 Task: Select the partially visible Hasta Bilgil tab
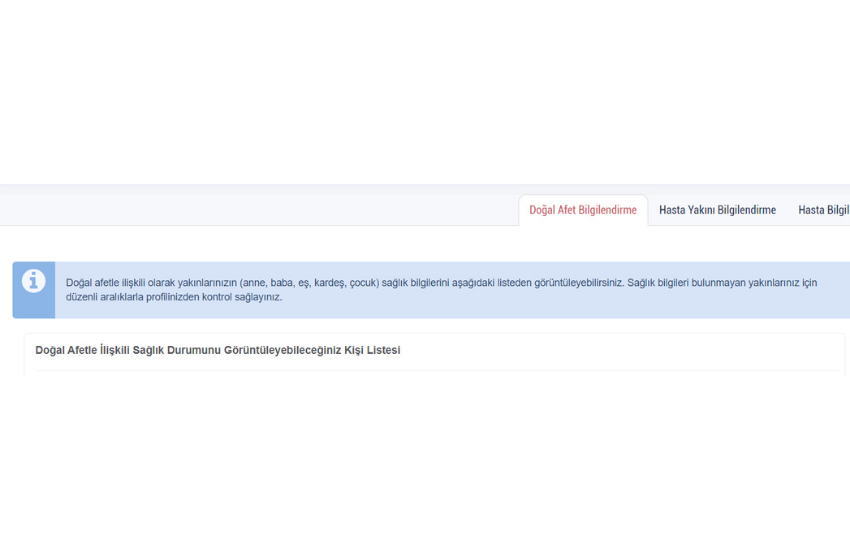(823, 210)
